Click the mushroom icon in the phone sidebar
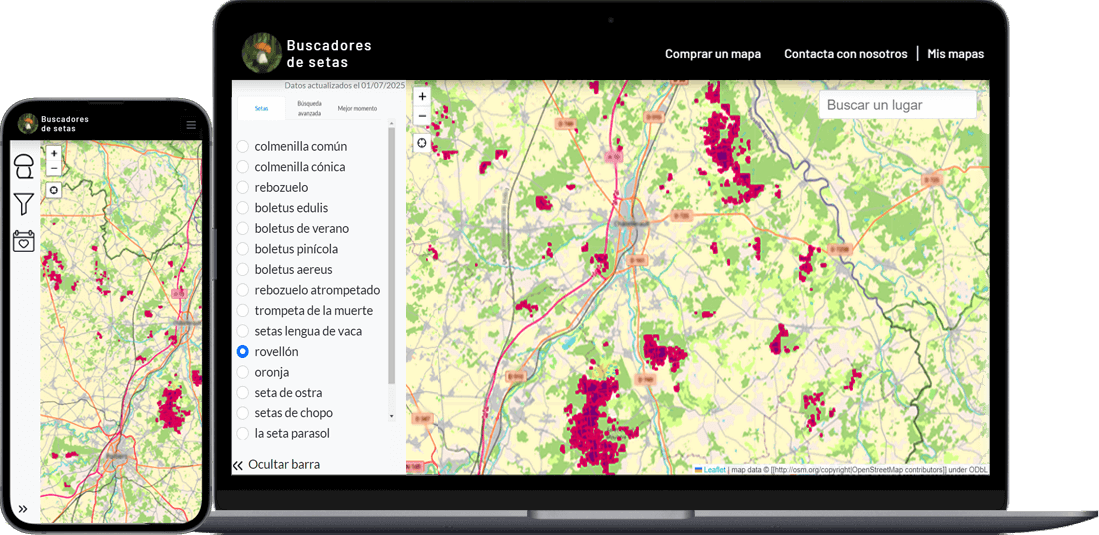Viewport: 1099px width, 535px height. tap(24, 167)
